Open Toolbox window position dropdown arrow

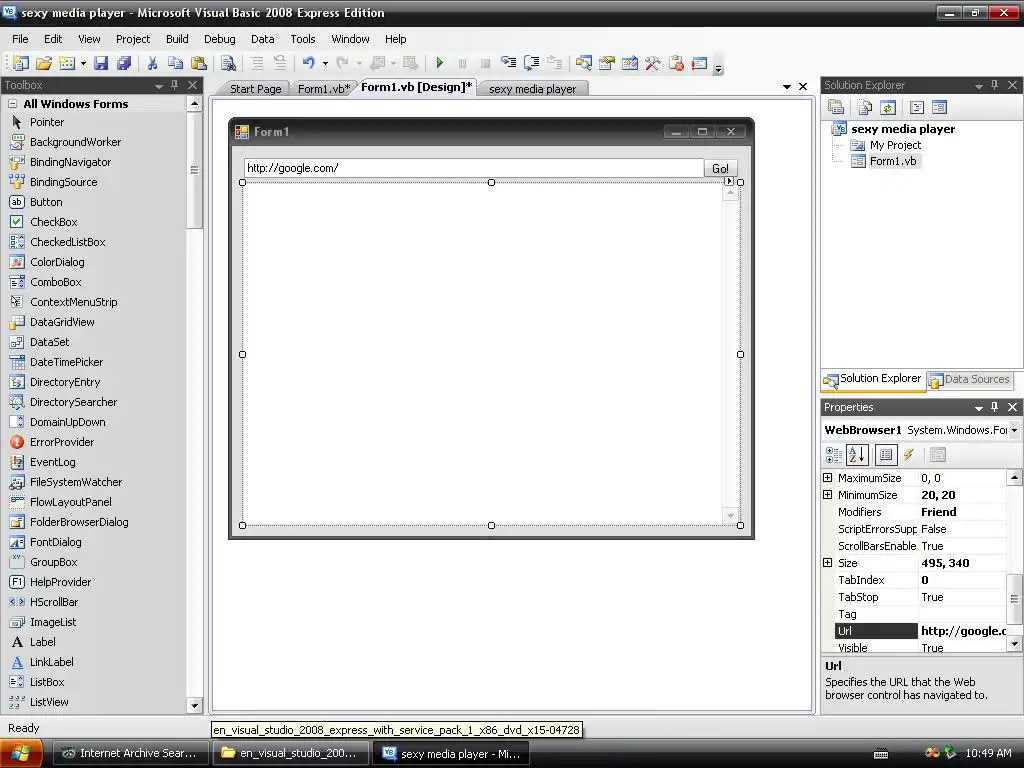pos(159,86)
